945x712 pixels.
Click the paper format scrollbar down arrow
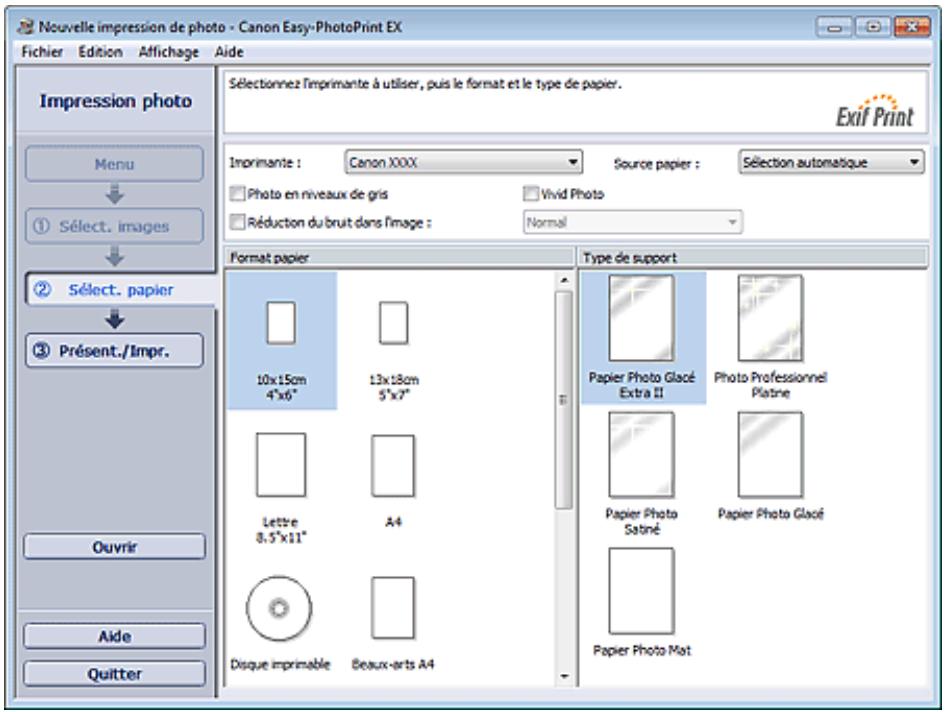tap(564, 676)
